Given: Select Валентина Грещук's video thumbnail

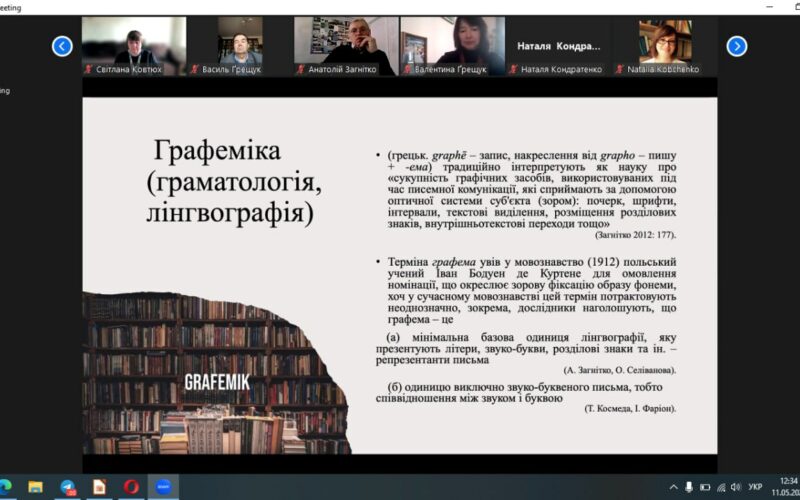Looking at the screenshot, I should point(452,46).
